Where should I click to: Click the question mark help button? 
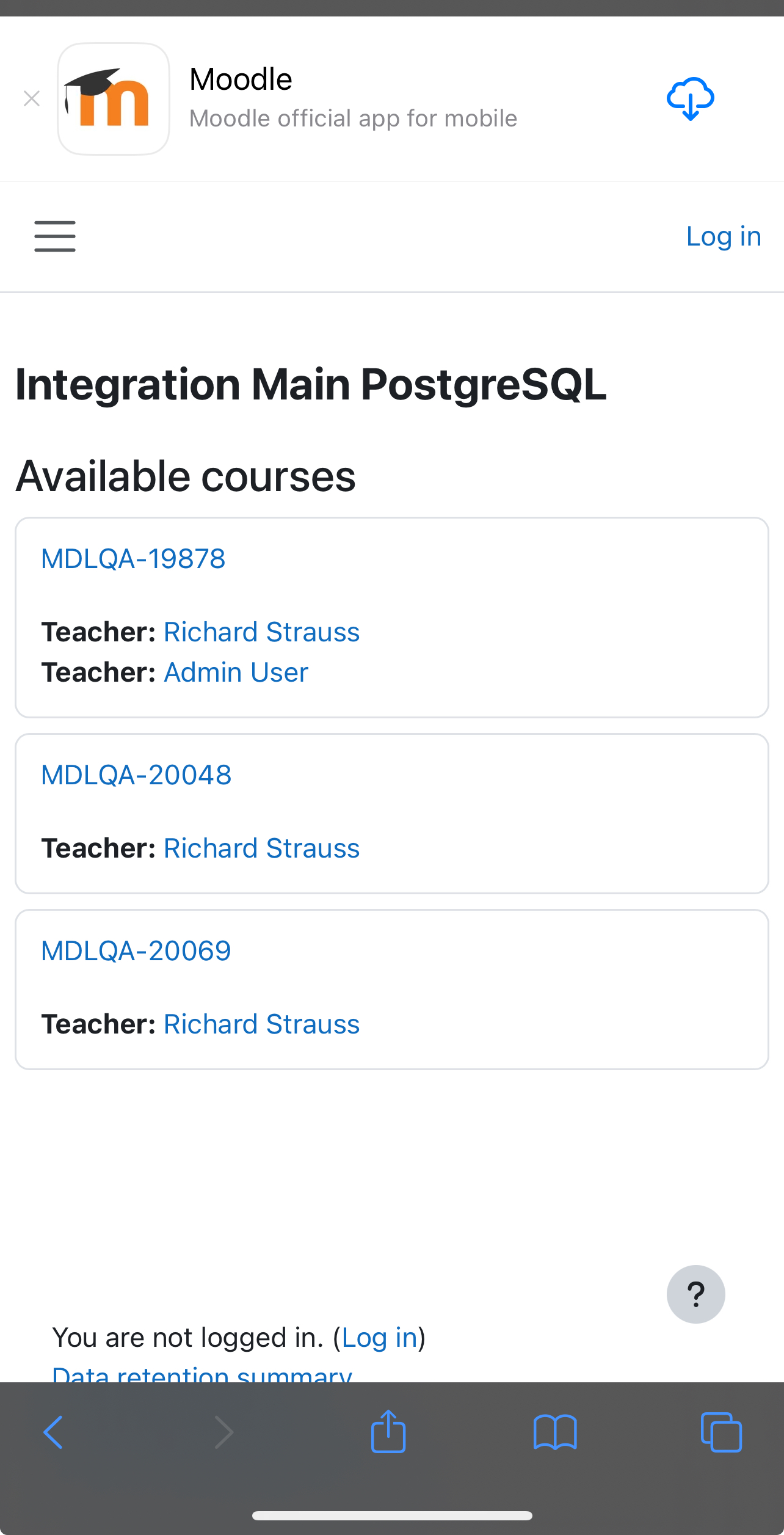tap(695, 1294)
